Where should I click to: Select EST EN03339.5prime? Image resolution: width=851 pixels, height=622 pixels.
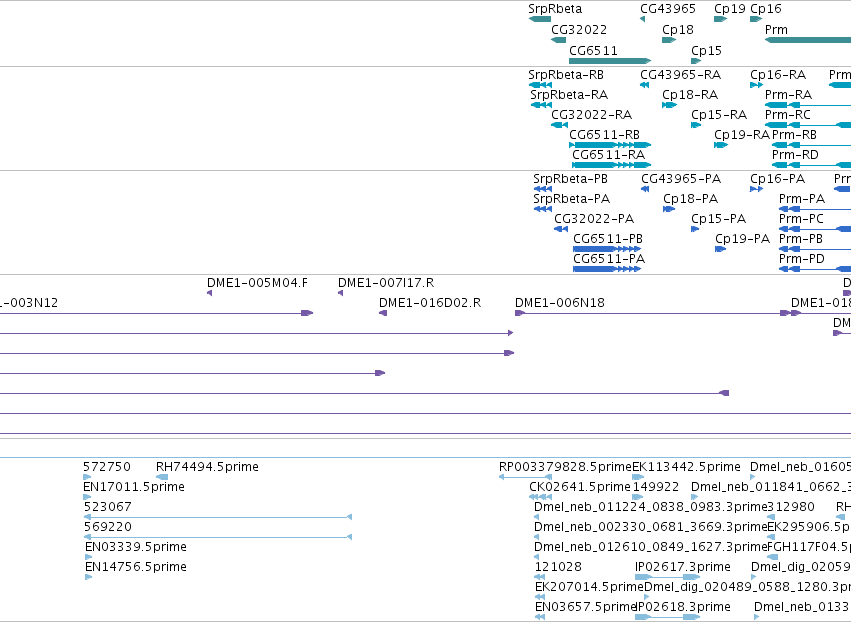click(136, 548)
